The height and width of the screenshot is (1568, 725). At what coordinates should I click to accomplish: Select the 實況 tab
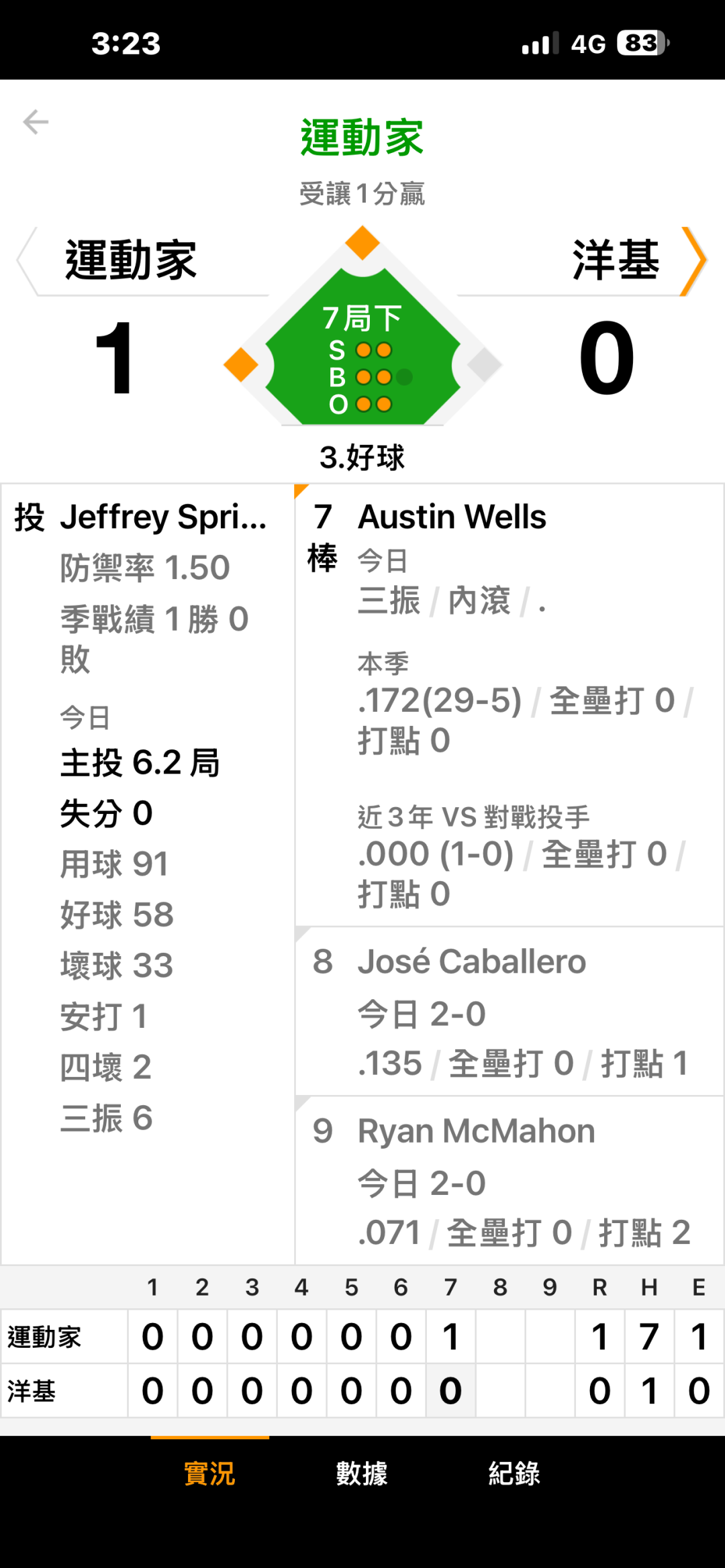pos(209,1474)
